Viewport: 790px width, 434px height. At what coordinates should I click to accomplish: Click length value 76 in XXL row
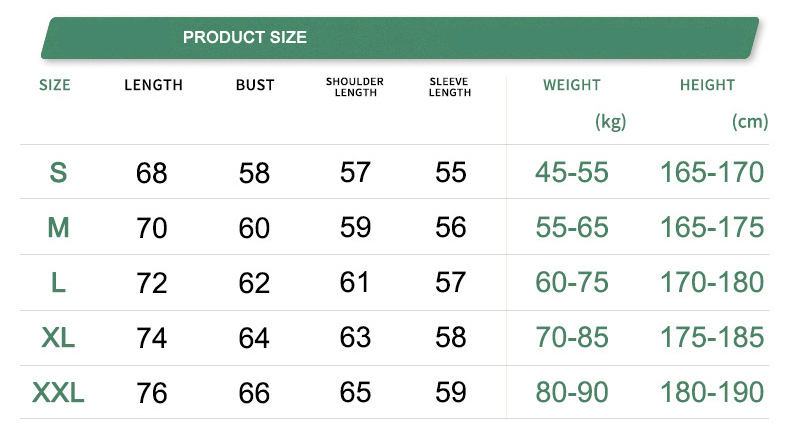tap(152, 393)
